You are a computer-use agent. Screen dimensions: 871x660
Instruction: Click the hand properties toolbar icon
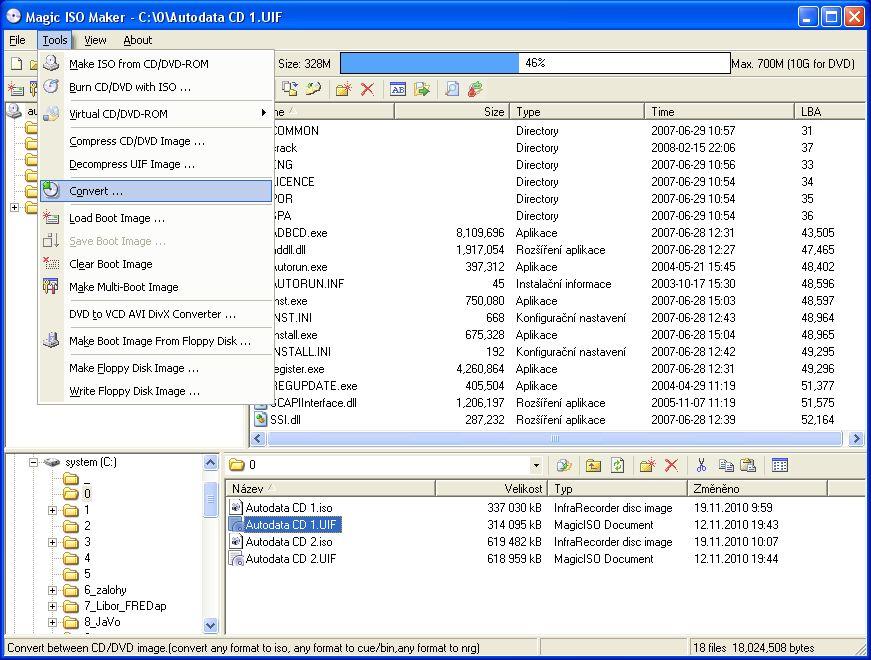(314, 89)
